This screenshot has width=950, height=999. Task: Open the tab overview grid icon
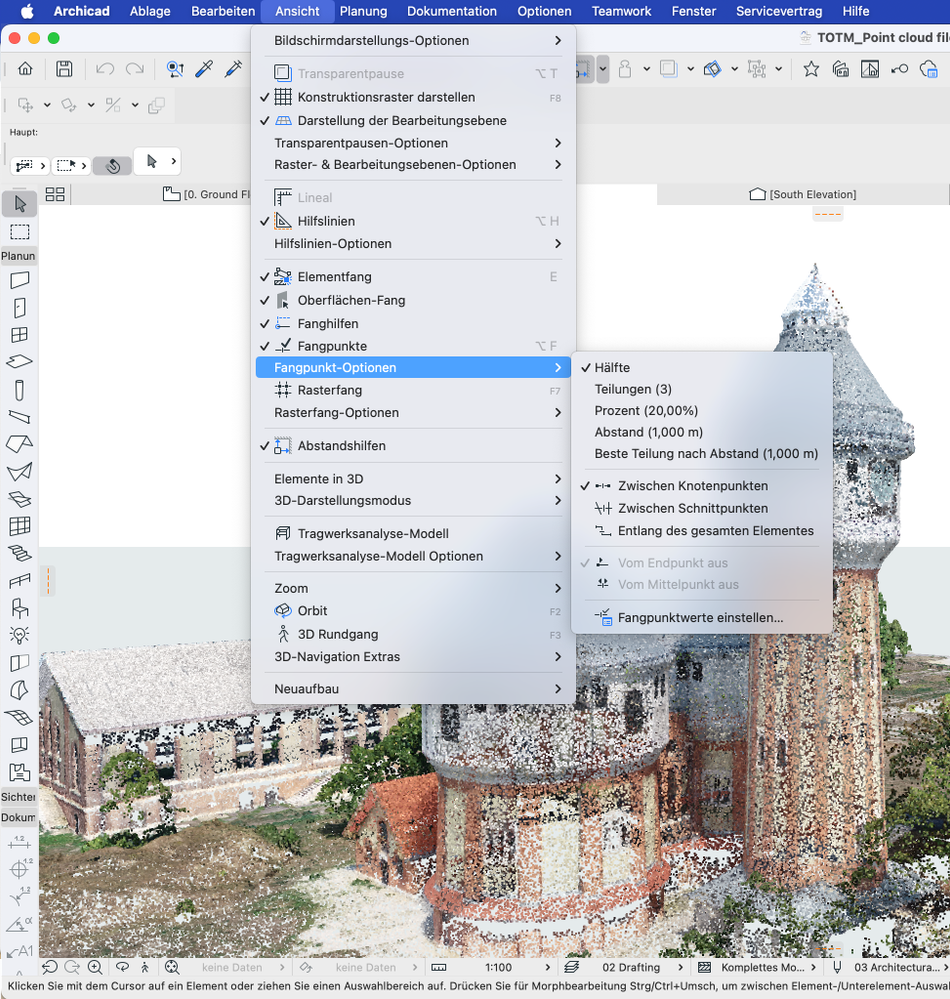(x=55, y=194)
